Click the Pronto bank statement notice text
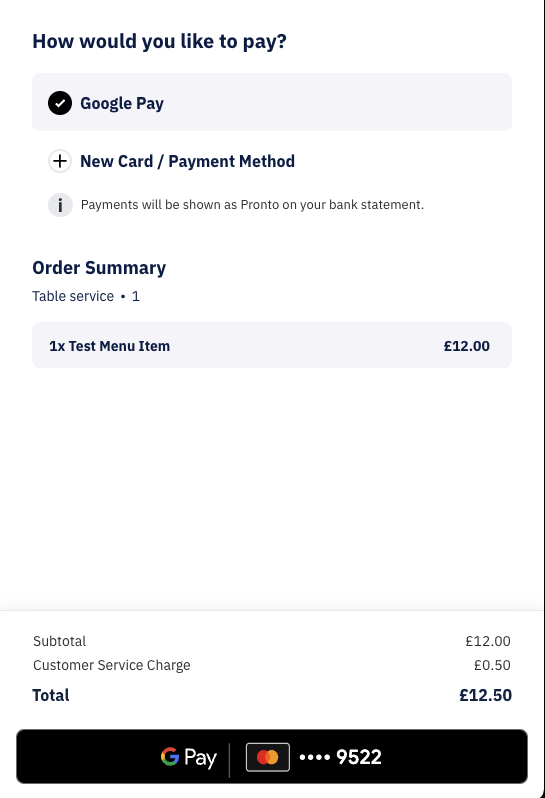 click(252, 205)
